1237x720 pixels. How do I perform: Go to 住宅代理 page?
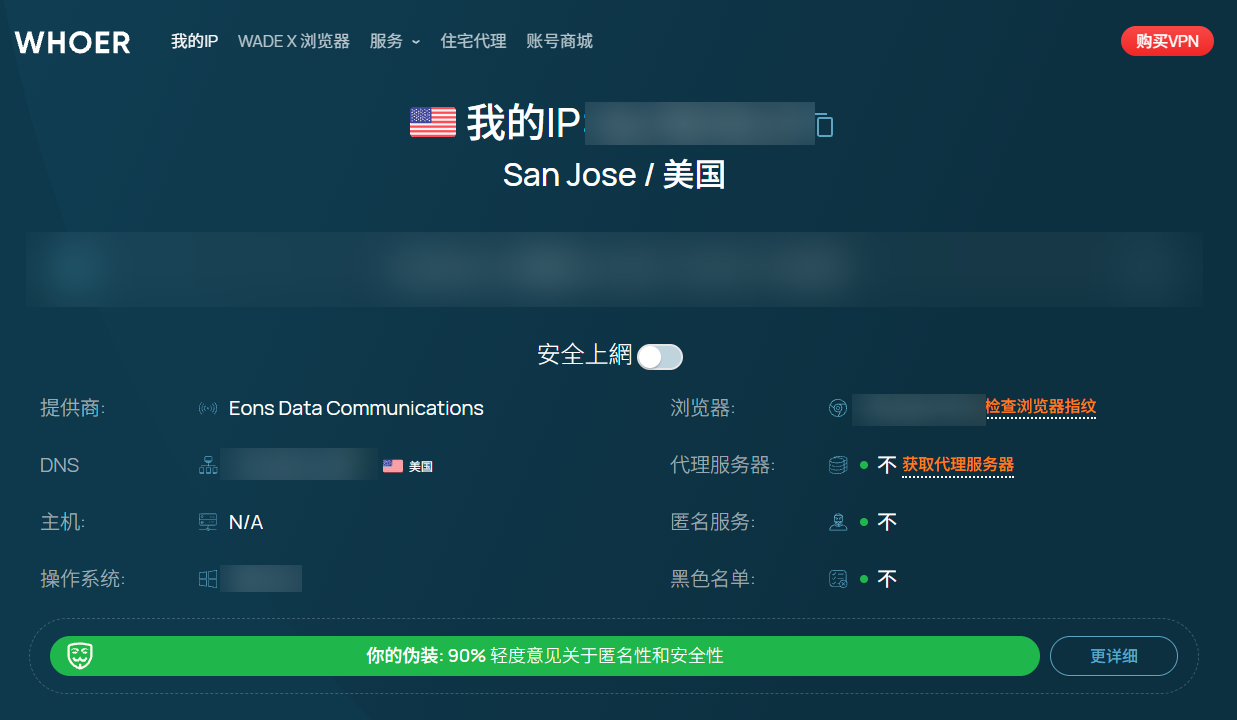(x=473, y=41)
